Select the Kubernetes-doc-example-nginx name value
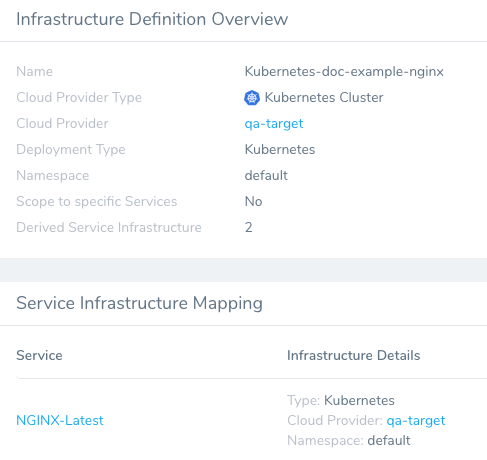487x460 pixels. point(344,72)
